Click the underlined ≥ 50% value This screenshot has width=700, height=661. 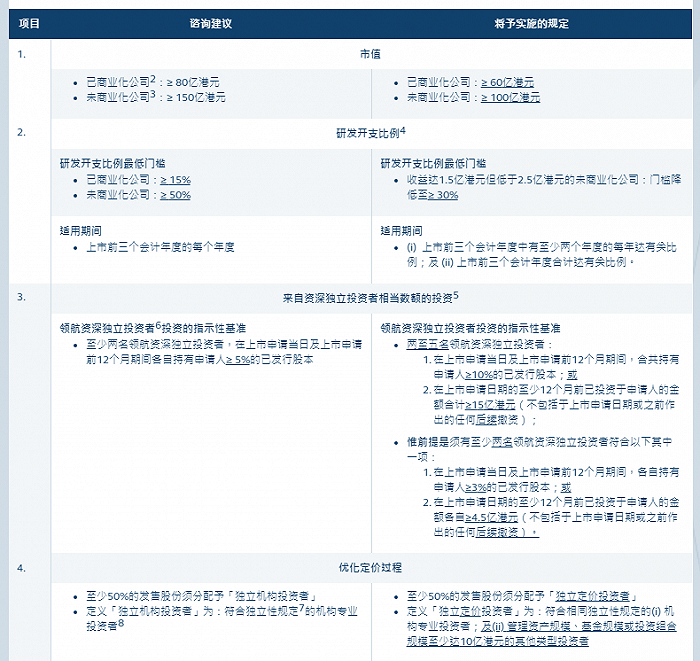tap(175, 195)
